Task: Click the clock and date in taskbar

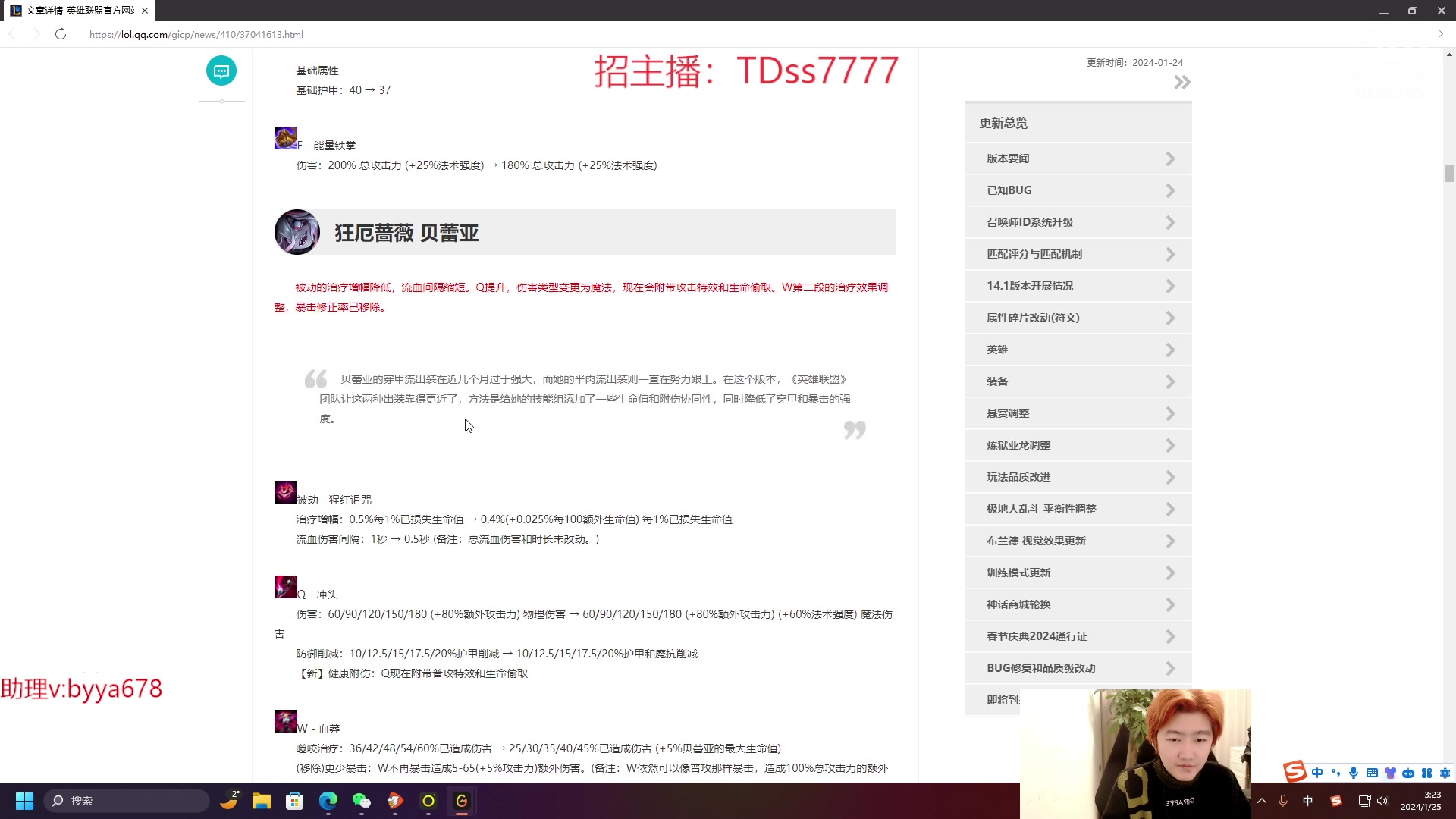Action: tap(1421, 801)
